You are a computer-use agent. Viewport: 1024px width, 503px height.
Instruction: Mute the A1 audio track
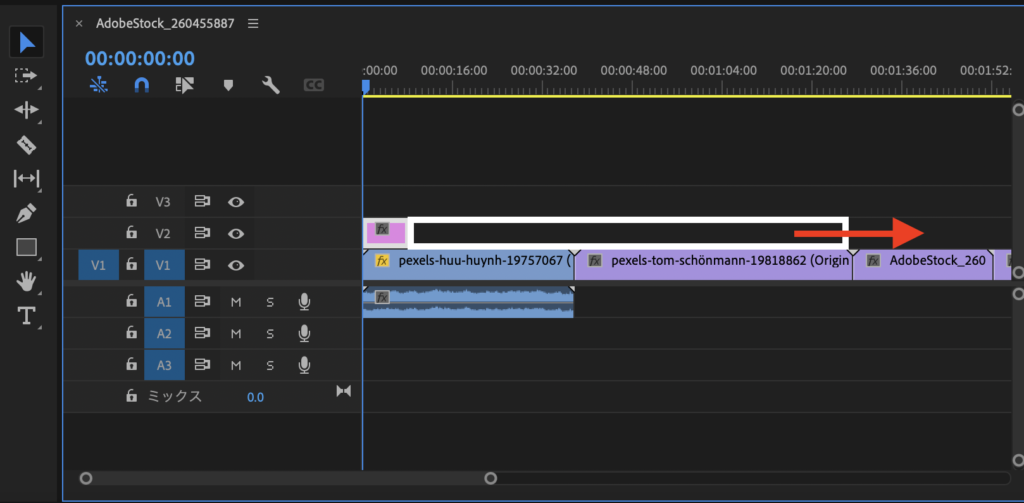point(236,302)
